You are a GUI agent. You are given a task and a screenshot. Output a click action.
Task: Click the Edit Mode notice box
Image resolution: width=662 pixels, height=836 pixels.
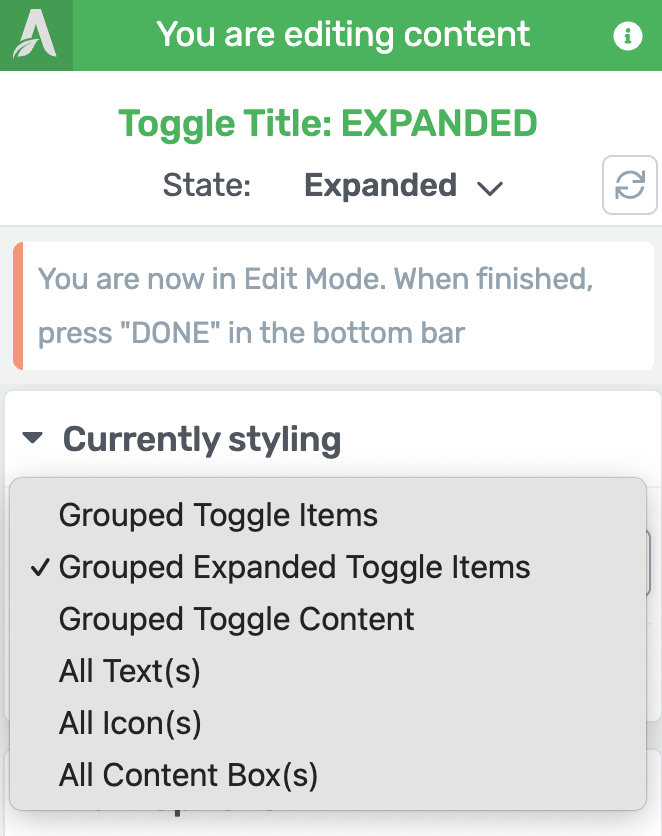(334, 306)
